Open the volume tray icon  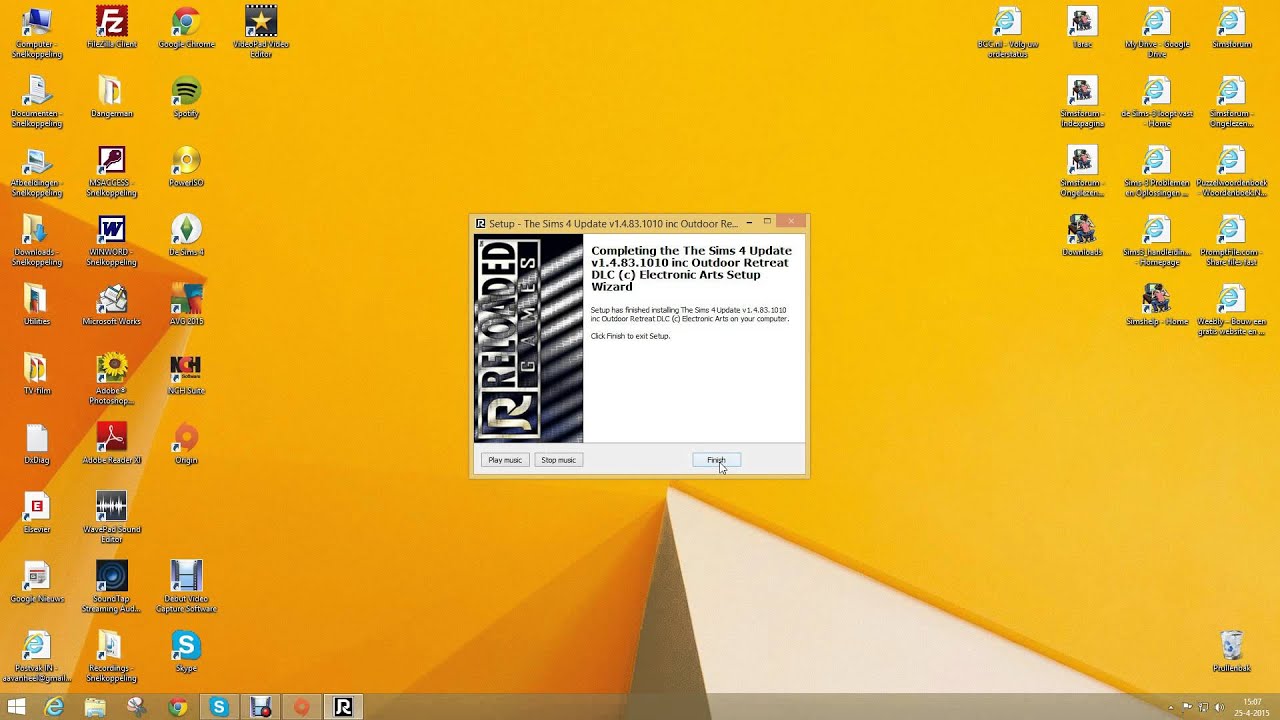1219,707
